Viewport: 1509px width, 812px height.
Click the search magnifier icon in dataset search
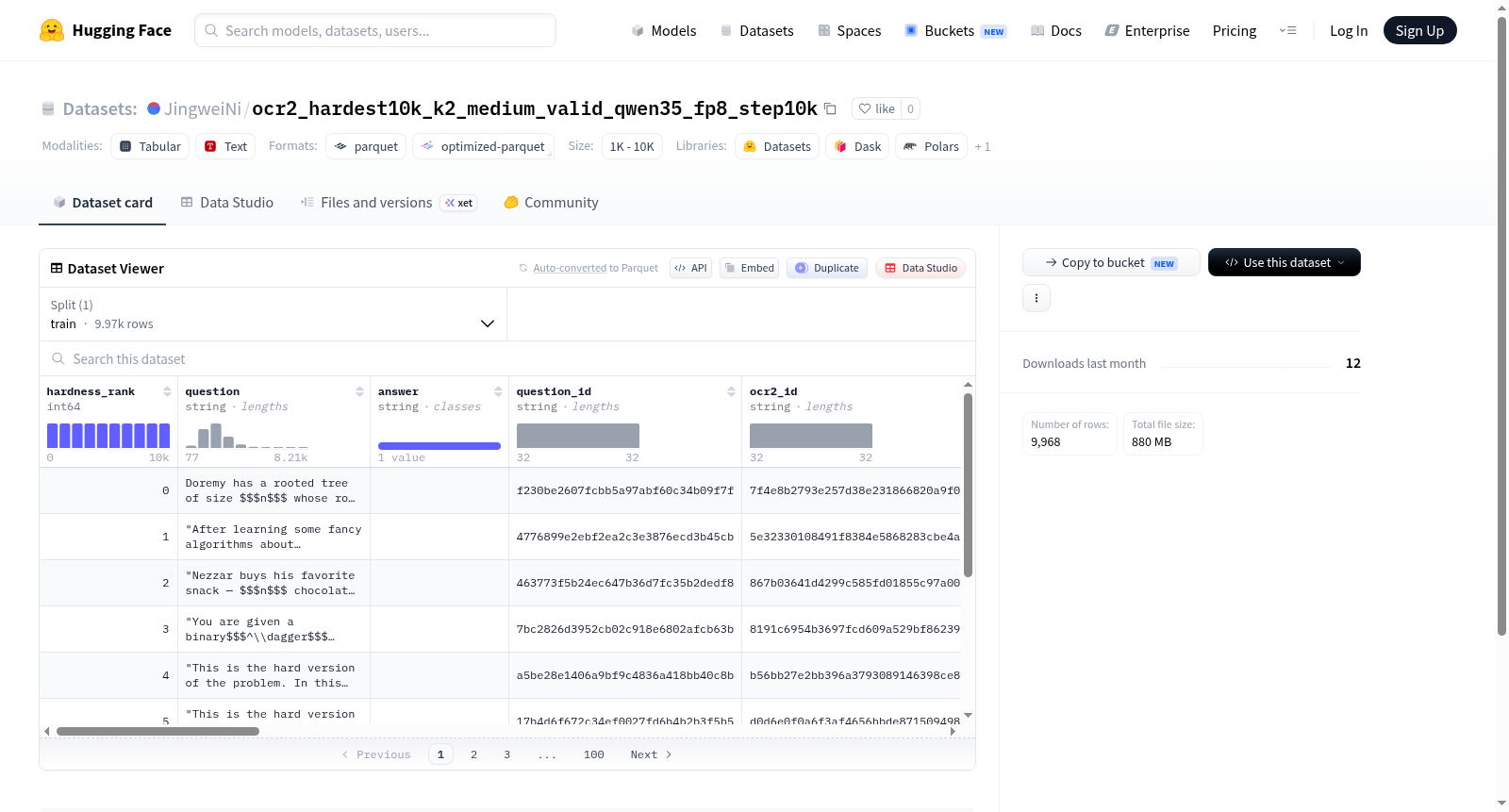[58, 358]
